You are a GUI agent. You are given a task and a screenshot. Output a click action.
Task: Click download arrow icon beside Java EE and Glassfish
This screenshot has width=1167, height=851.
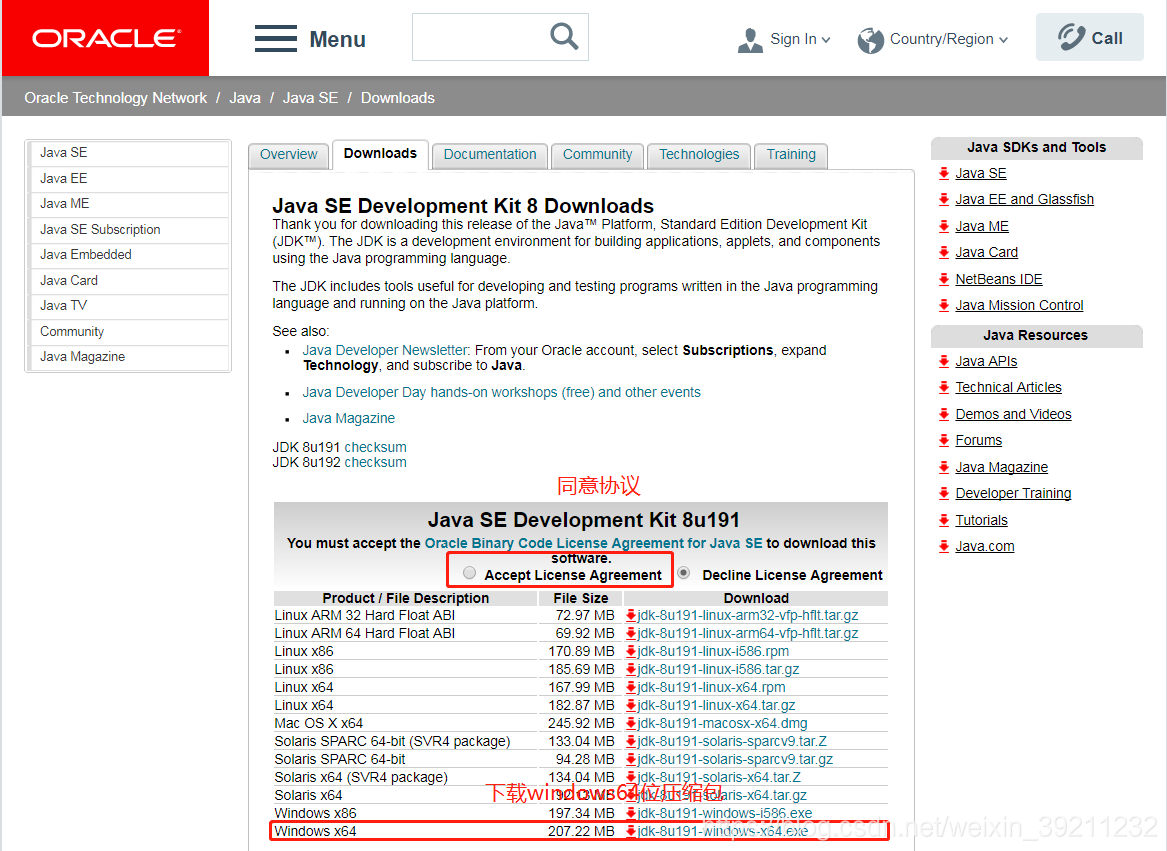click(x=944, y=200)
